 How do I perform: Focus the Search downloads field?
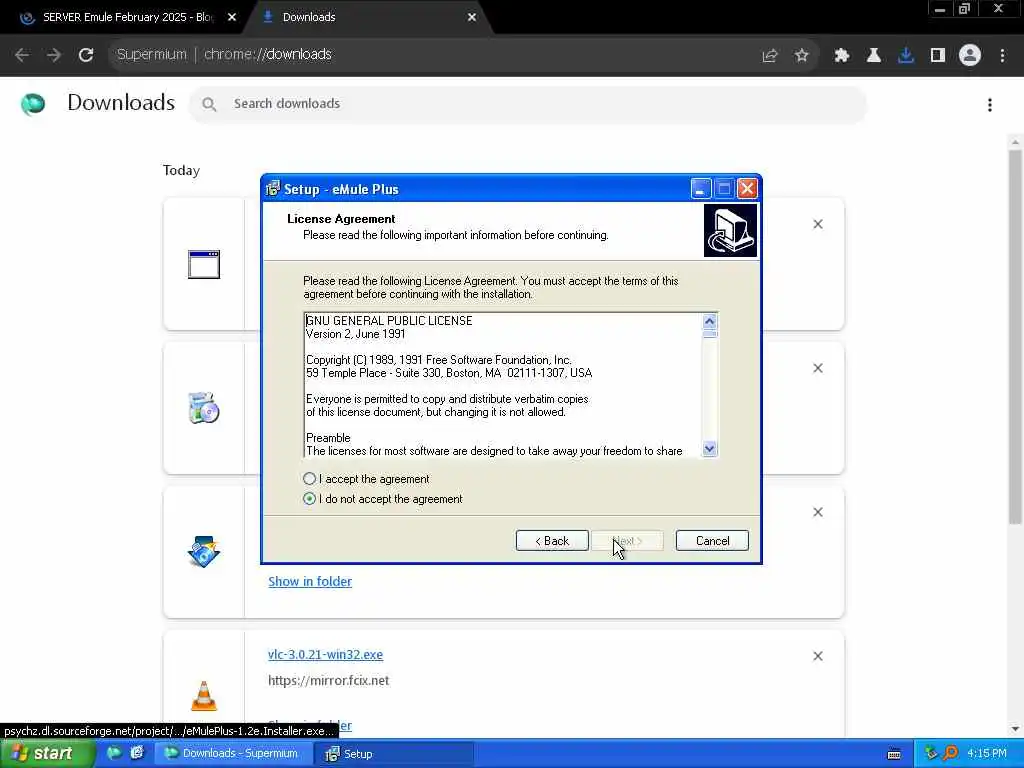click(528, 104)
